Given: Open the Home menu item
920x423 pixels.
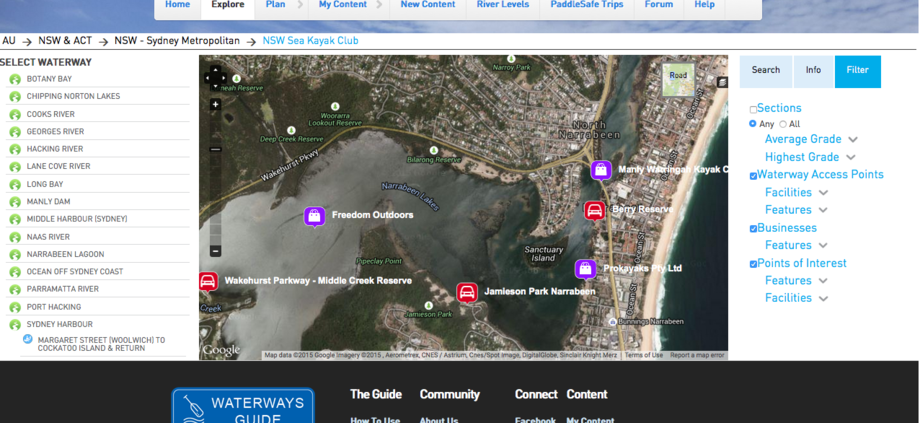Looking at the screenshot, I should (x=178, y=5).
